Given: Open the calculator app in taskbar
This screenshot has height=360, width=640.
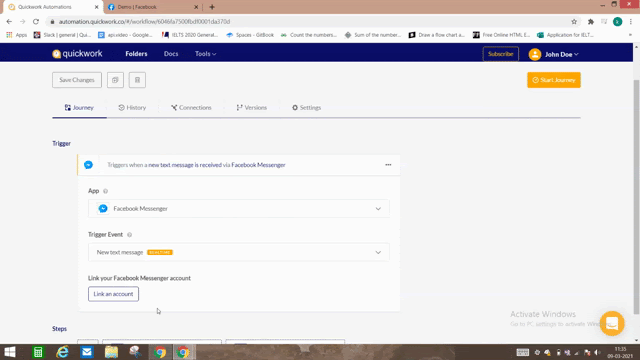Looking at the screenshot, I should [x=38, y=352].
